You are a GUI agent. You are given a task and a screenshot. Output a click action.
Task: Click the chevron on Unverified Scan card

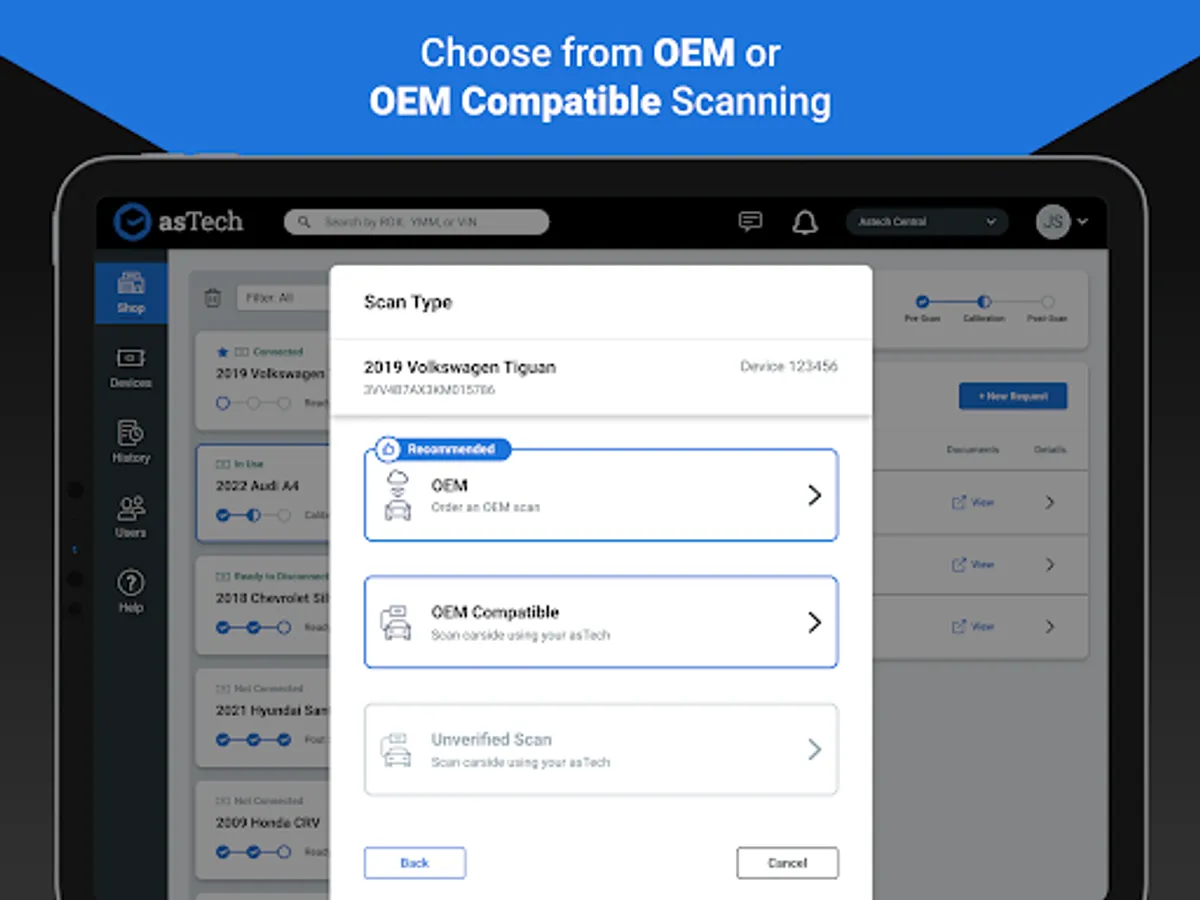coord(814,750)
